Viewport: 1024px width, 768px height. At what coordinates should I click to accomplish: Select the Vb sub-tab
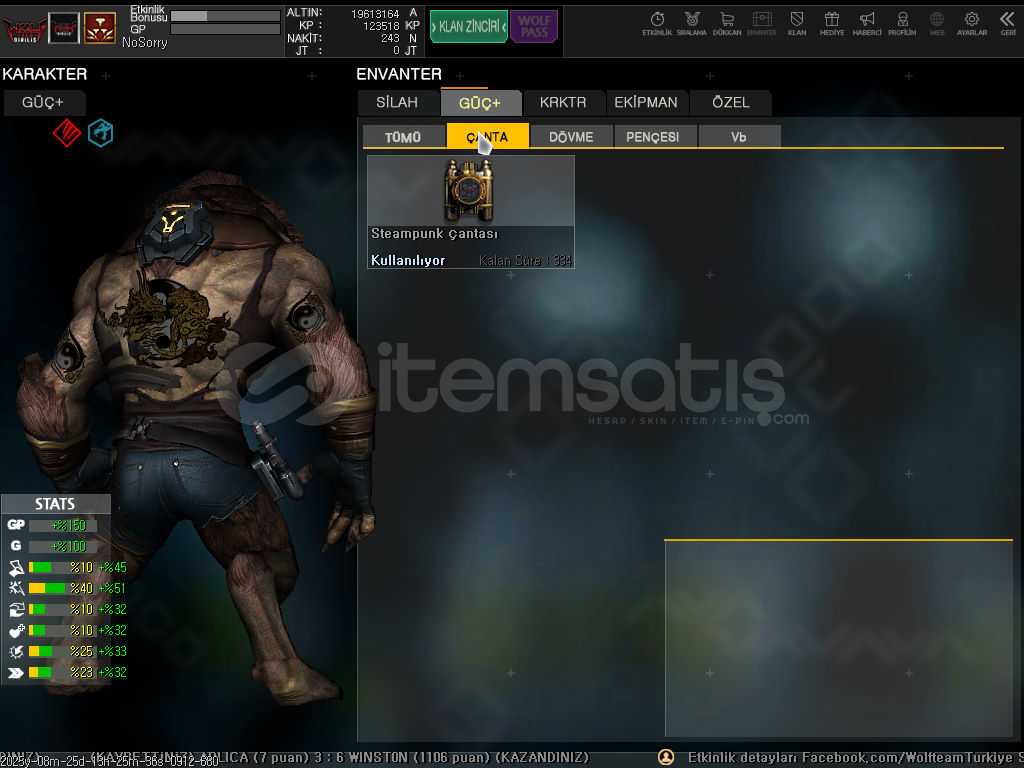[x=739, y=136]
